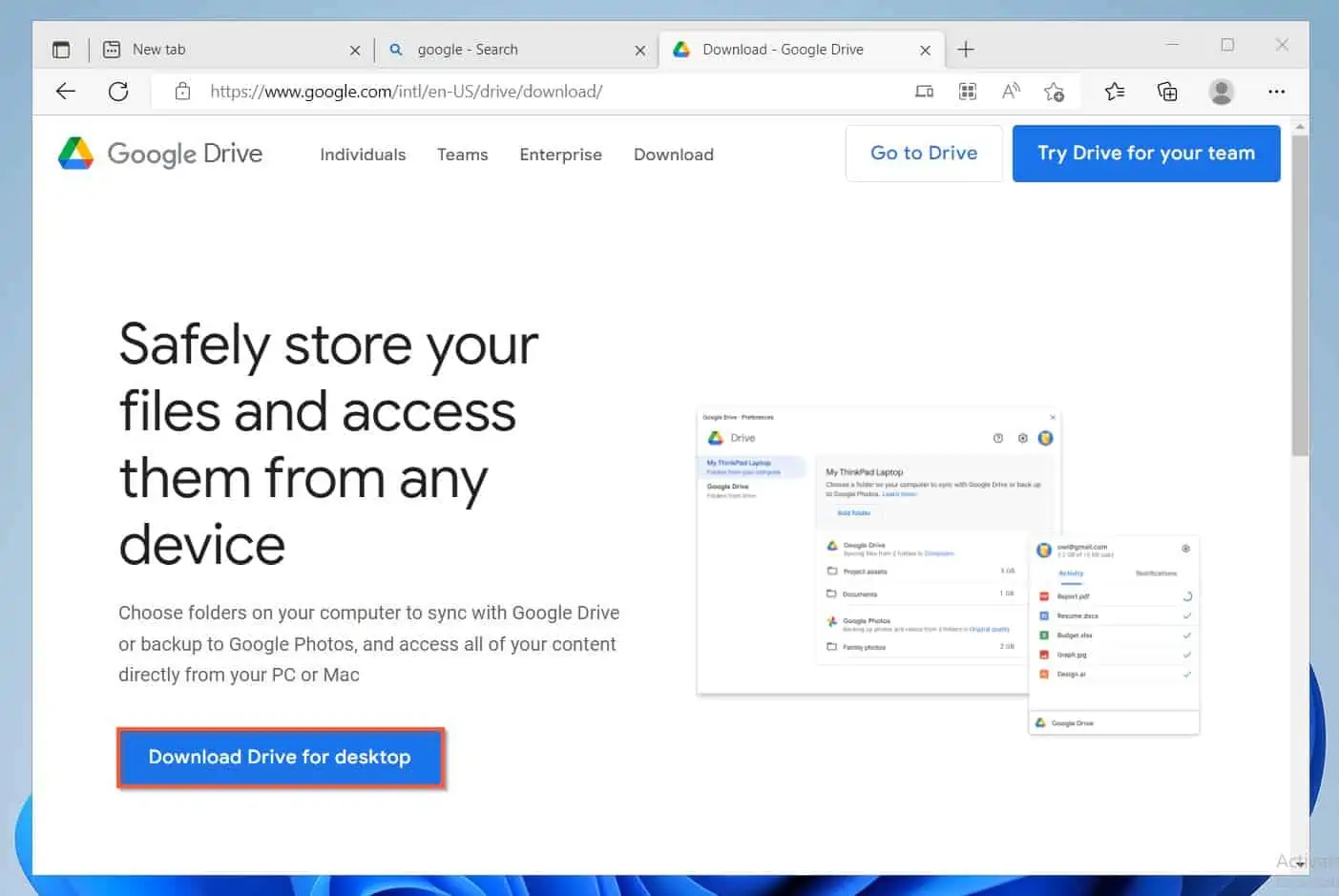Click the activity panel preview image
Viewport: 1339px width, 896px height.
click(x=1114, y=636)
